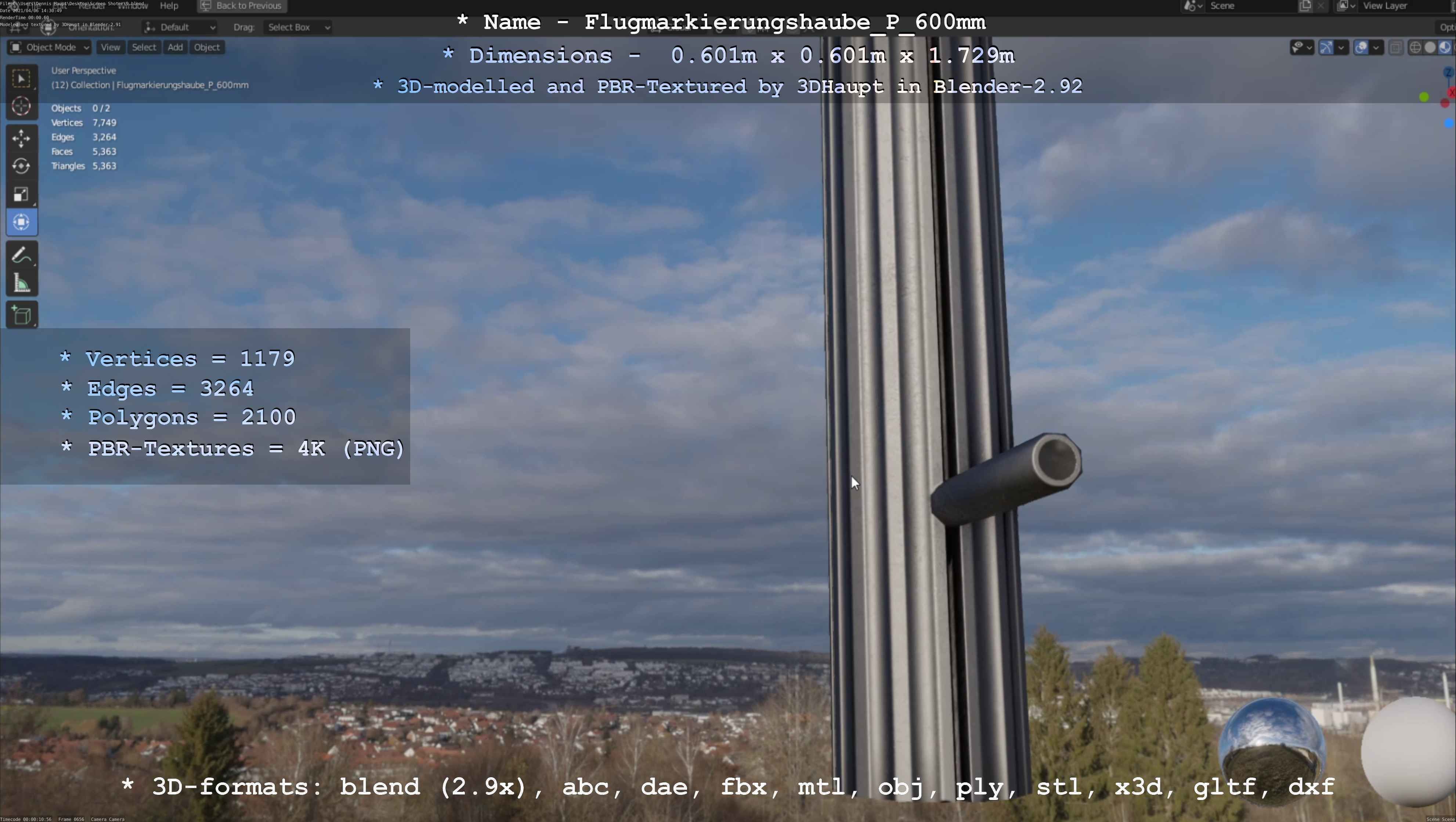Viewport: 1456px width, 822px height.
Task: Activate the 3D Cursor tool
Action: 21,106
